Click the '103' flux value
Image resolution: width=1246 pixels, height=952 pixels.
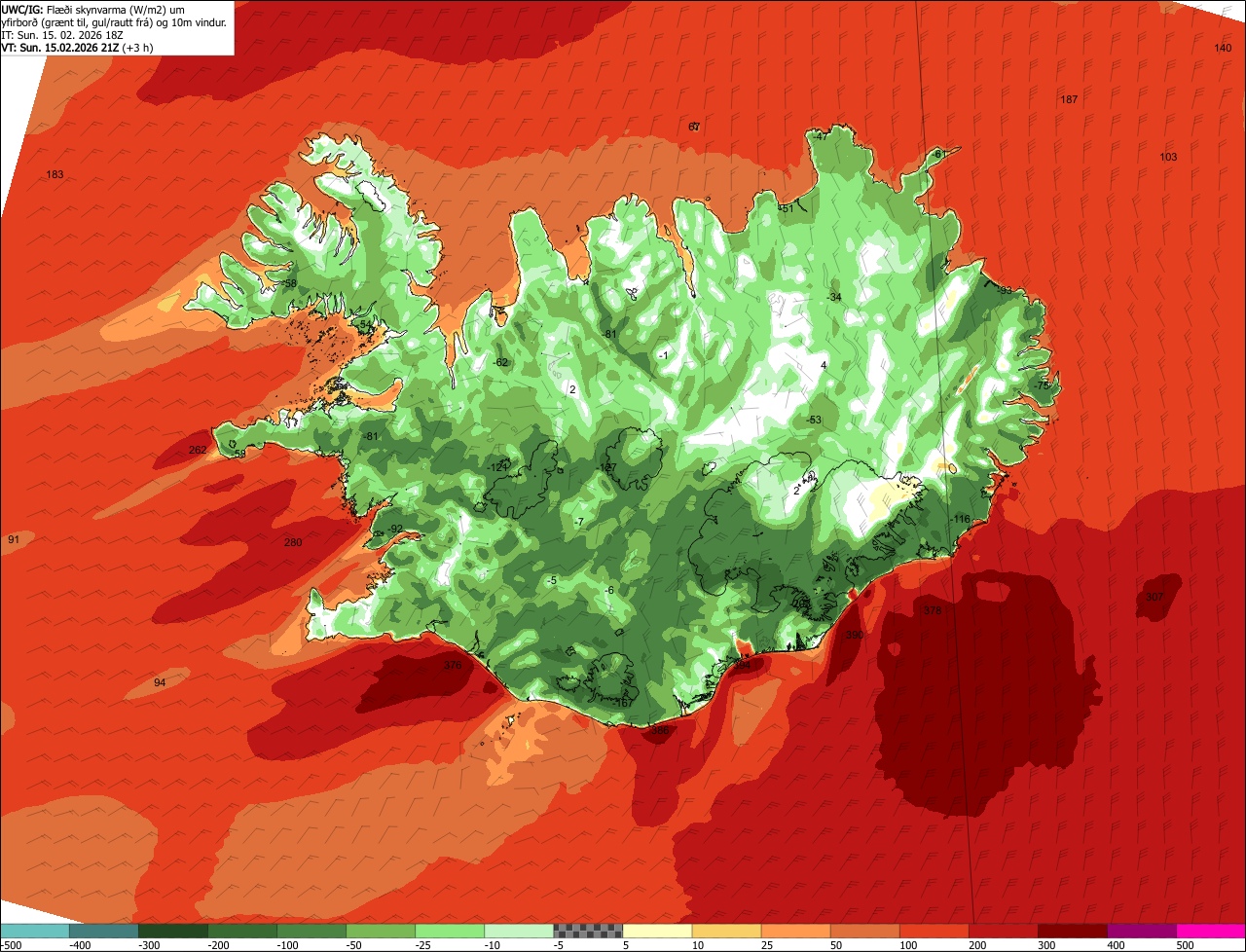pyautogui.click(x=1168, y=157)
